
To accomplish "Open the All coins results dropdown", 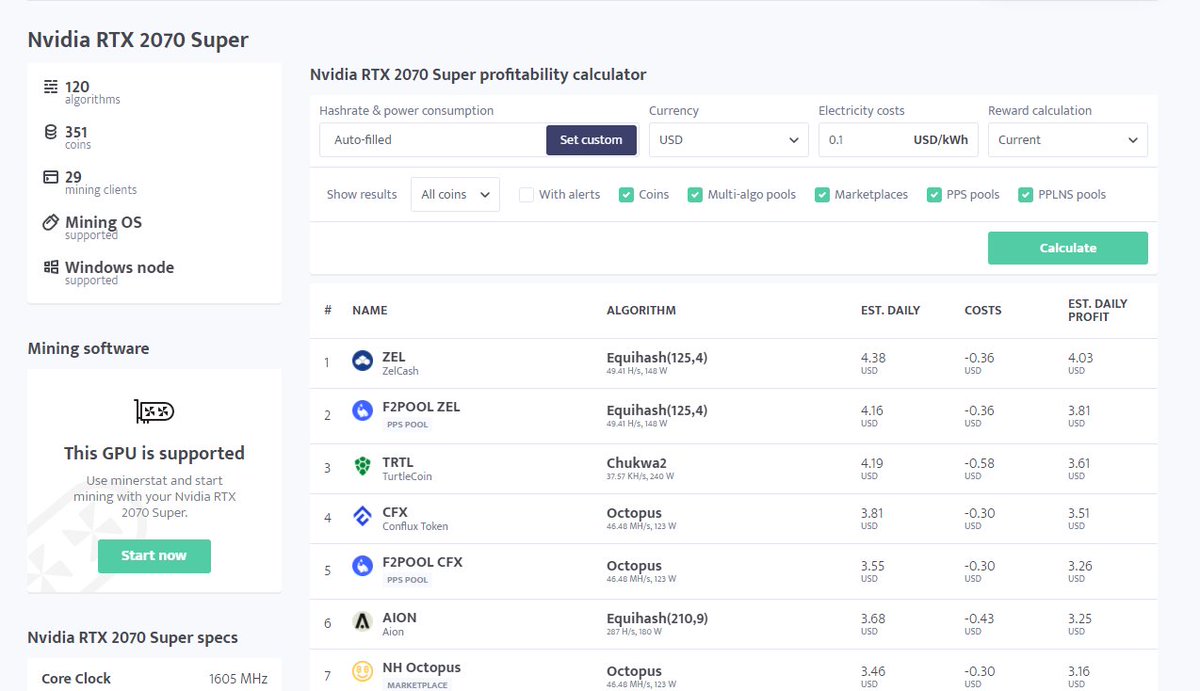I will pyautogui.click(x=455, y=195).
